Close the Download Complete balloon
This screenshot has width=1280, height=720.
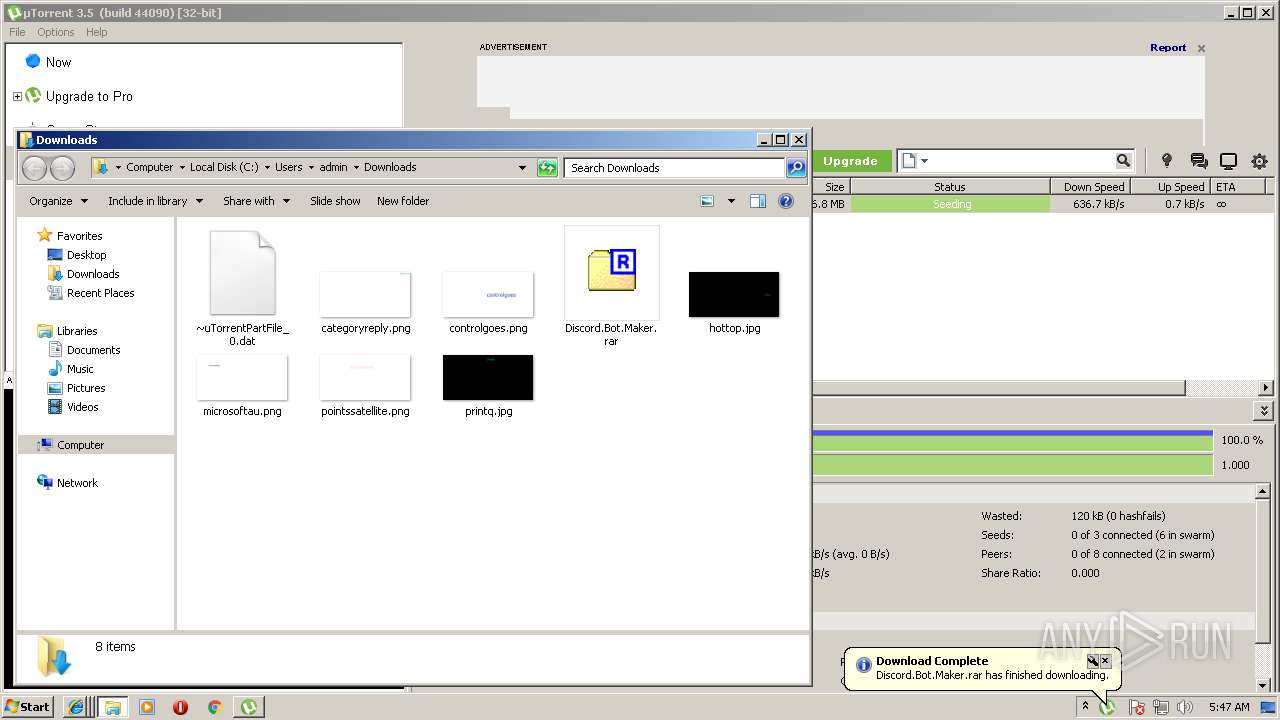point(1105,661)
